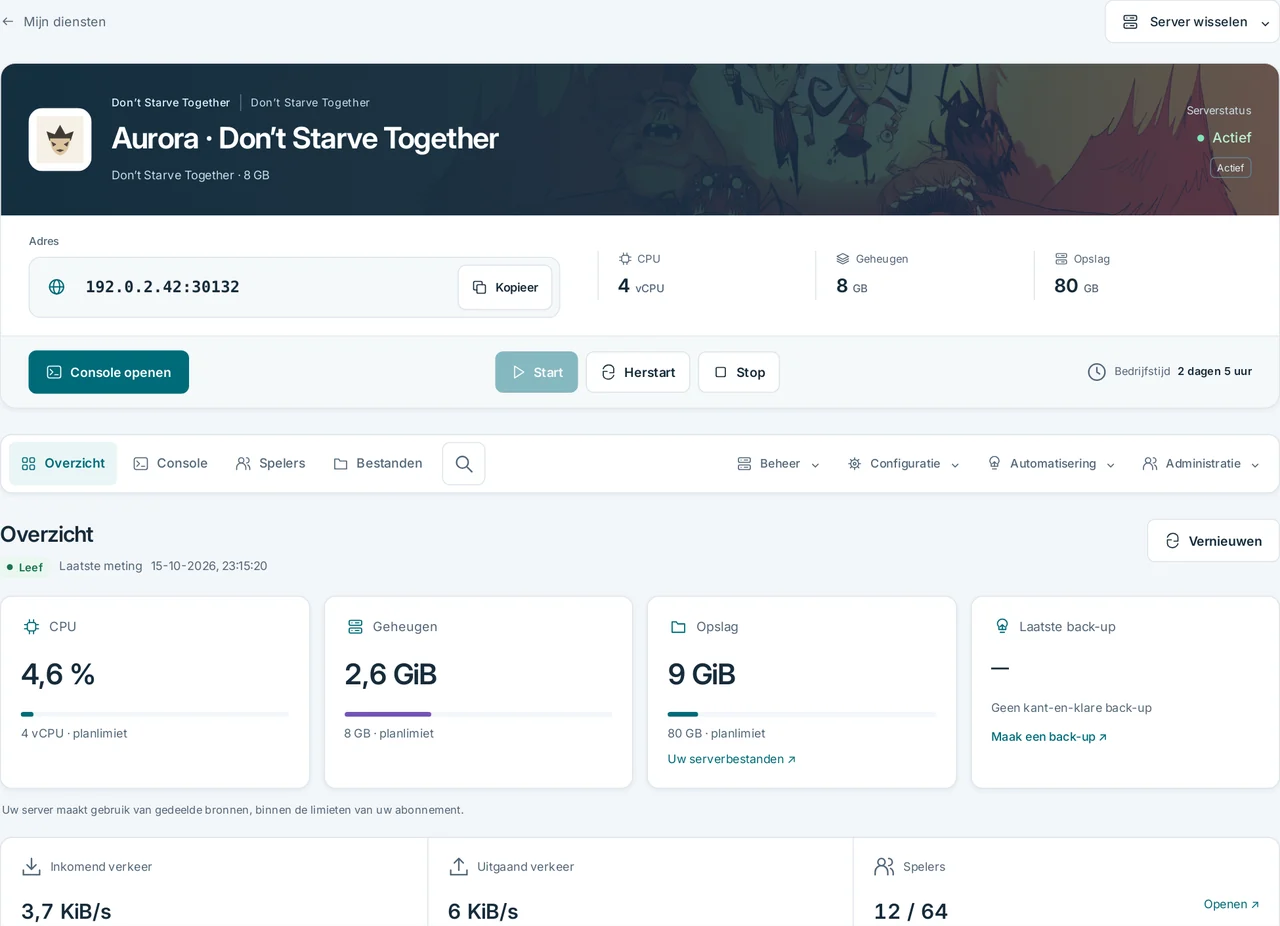Follow the Maak een back-up link
1280x926 pixels.
pyautogui.click(x=1049, y=737)
